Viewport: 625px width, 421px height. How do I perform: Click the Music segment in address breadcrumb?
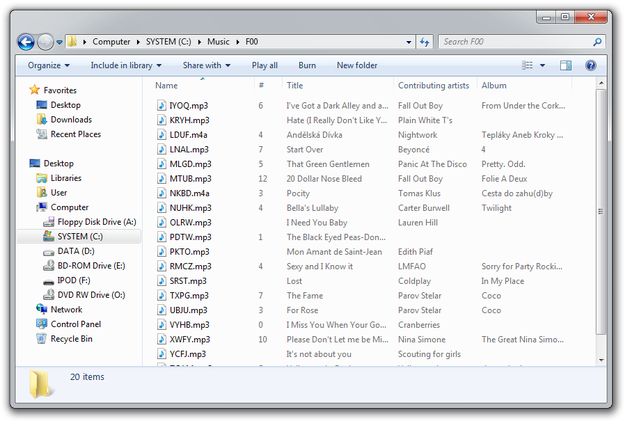[x=218, y=42]
